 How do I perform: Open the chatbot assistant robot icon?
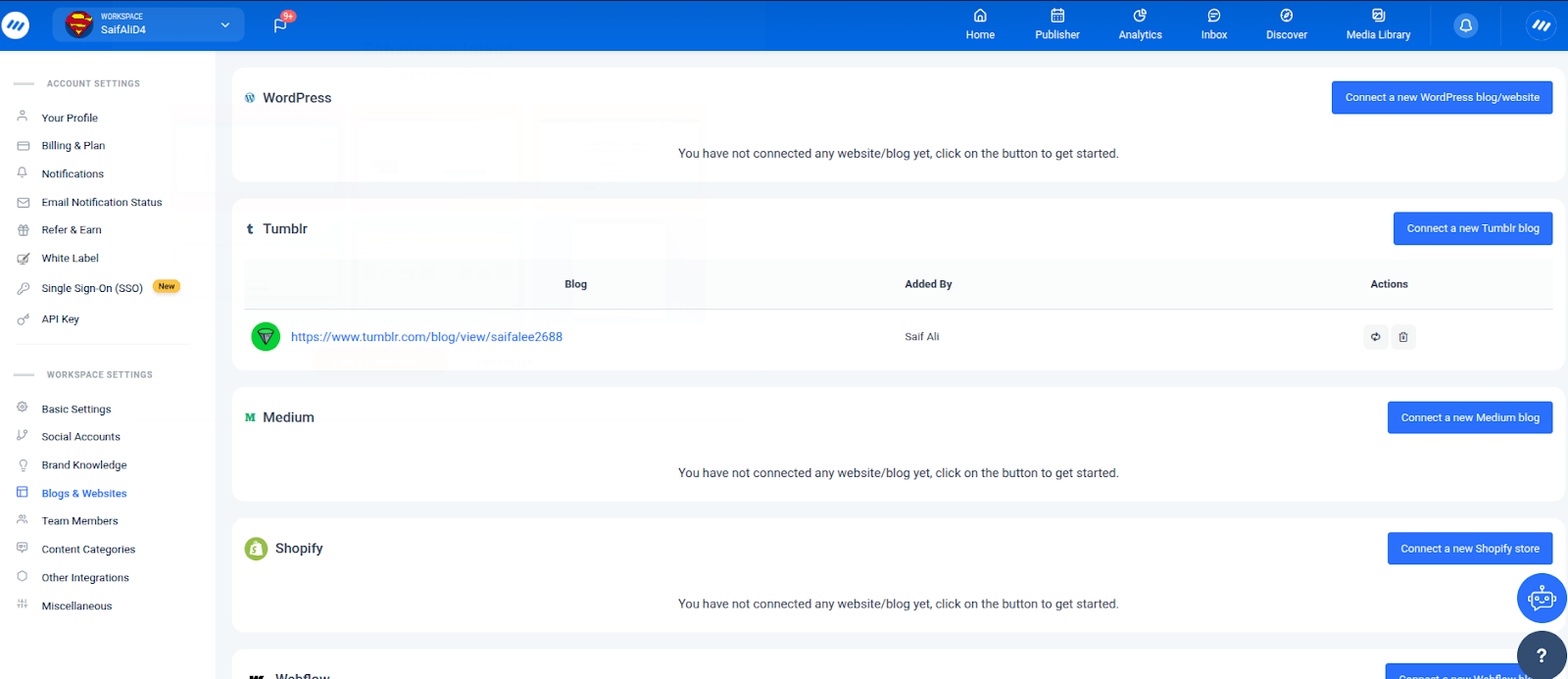[x=1542, y=598]
